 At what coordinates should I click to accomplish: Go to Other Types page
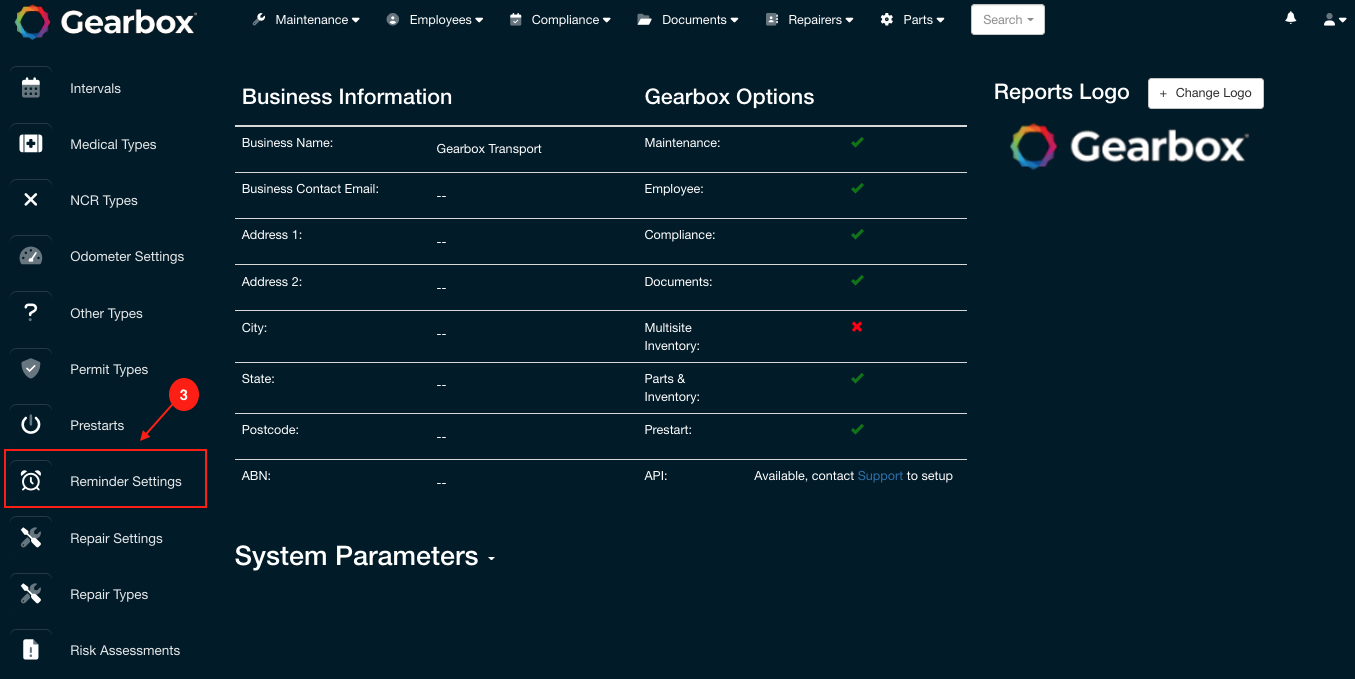106,313
